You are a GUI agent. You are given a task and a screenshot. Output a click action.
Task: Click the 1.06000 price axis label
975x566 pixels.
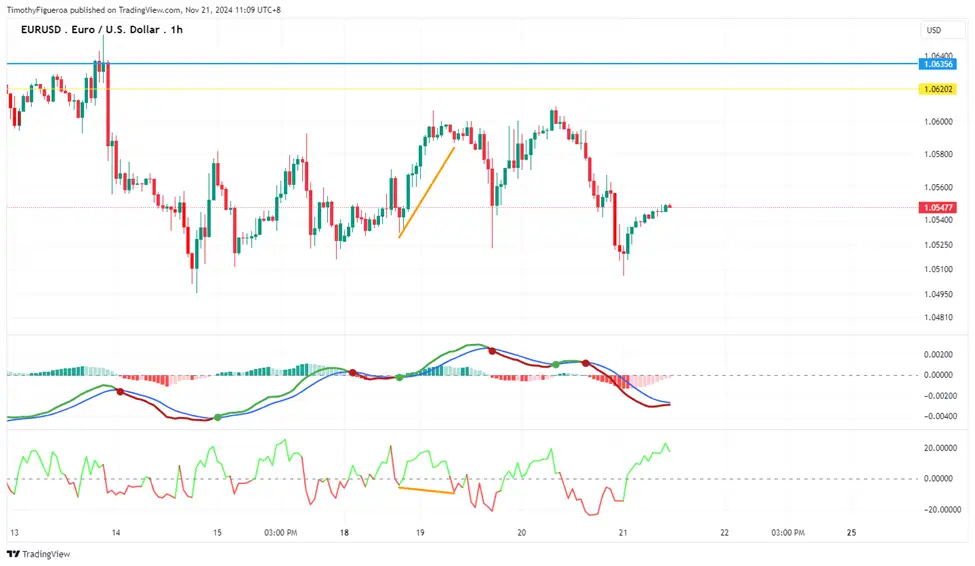point(938,122)
